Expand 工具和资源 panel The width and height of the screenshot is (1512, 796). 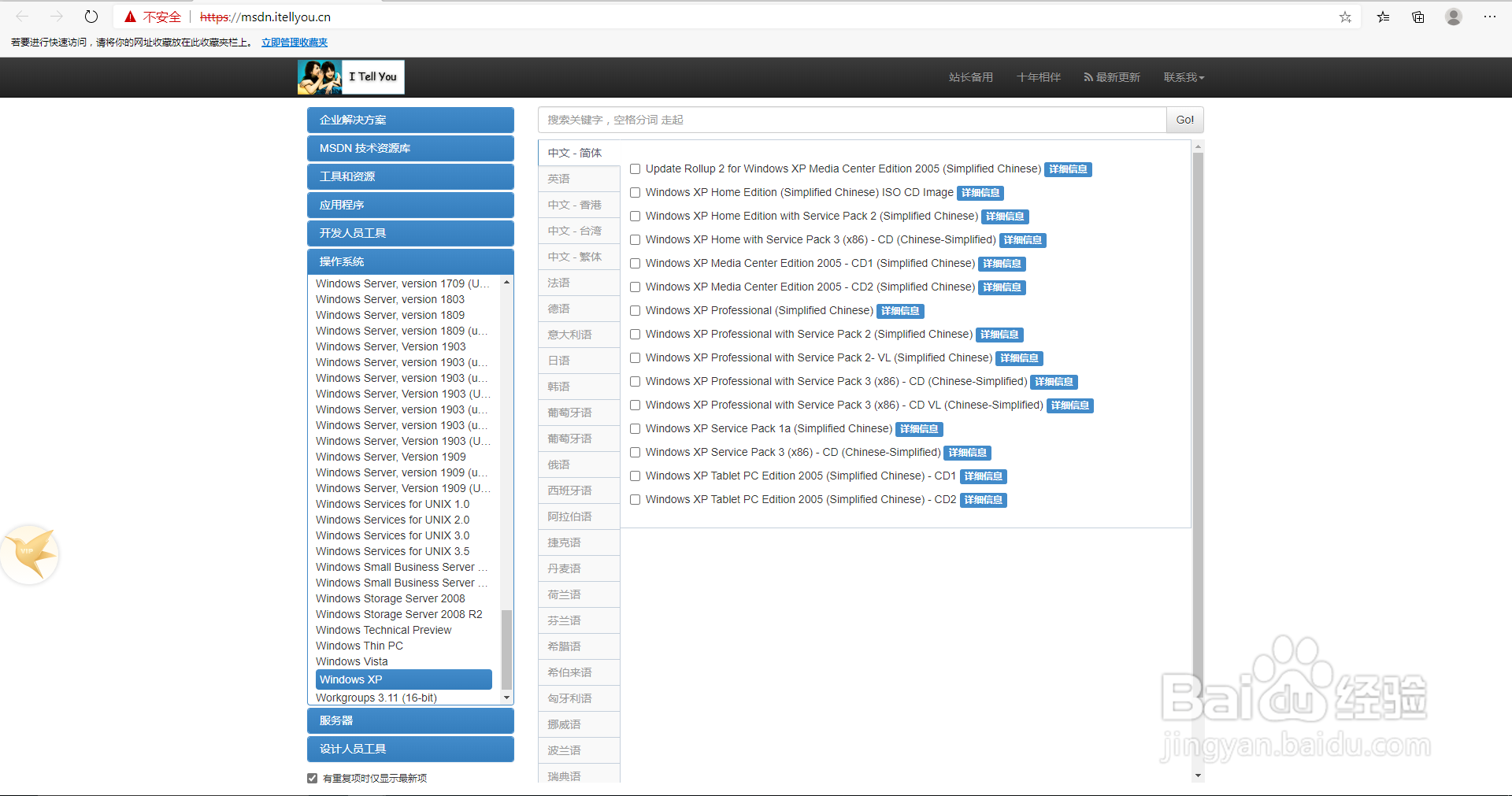pos(410,176)
